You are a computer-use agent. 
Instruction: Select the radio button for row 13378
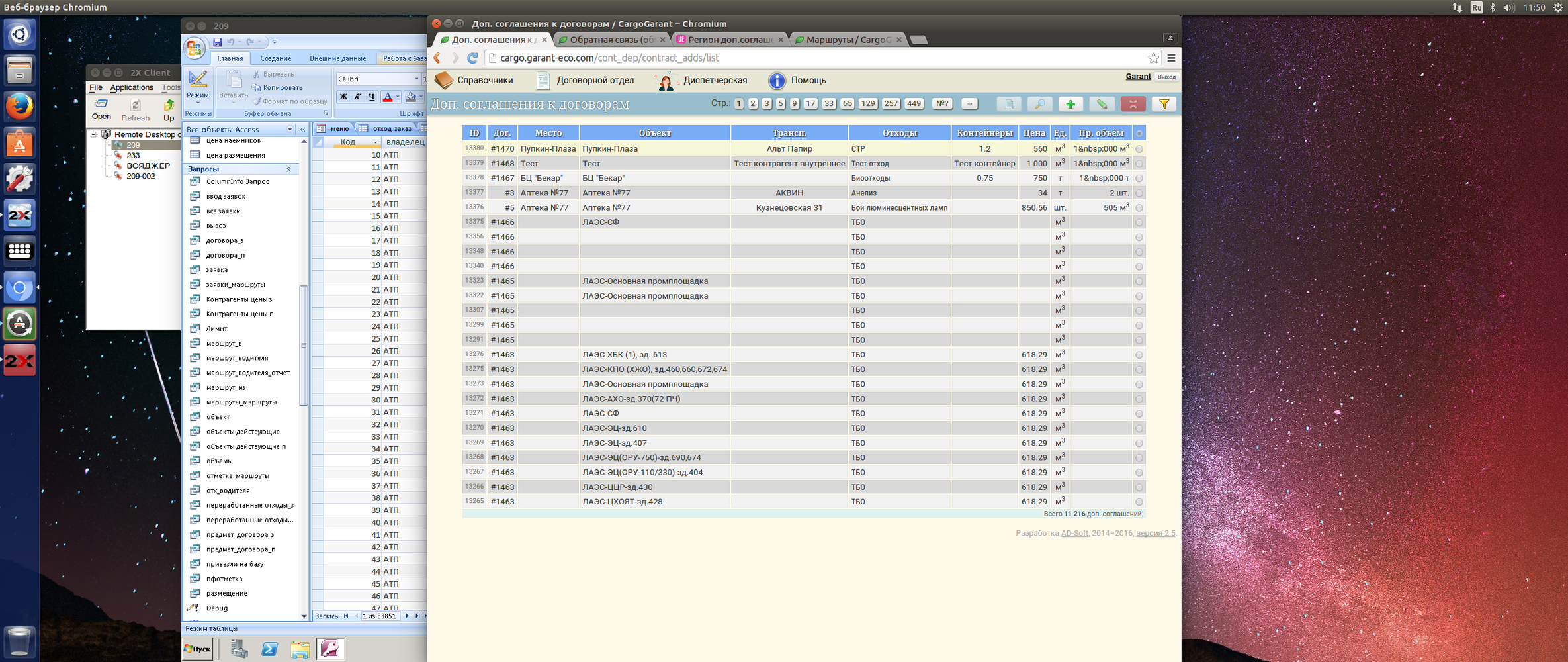[1139, 178]
